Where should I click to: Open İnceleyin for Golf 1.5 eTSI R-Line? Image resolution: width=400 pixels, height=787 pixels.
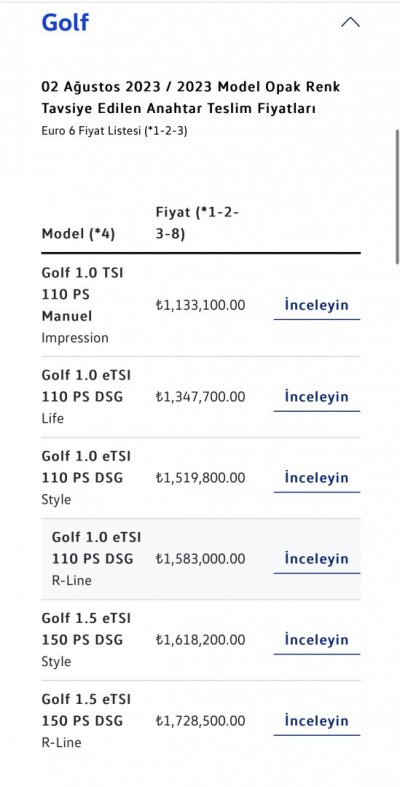coord(317,720)
